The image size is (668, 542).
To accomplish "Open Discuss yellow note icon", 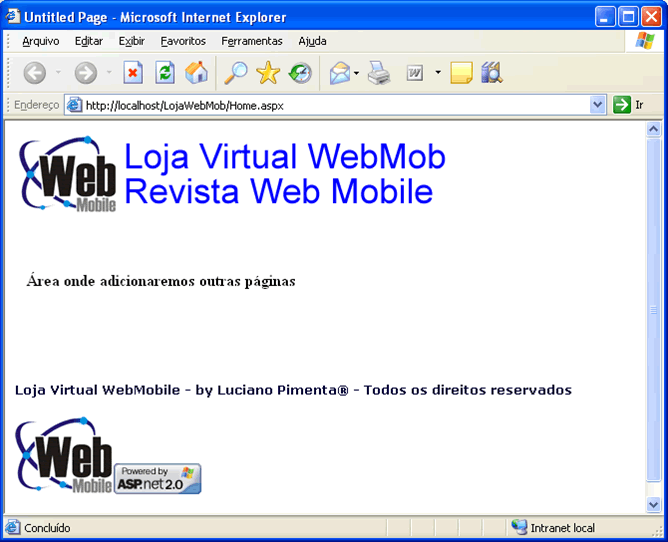I will pyautogui.click(x=461, y=73).
